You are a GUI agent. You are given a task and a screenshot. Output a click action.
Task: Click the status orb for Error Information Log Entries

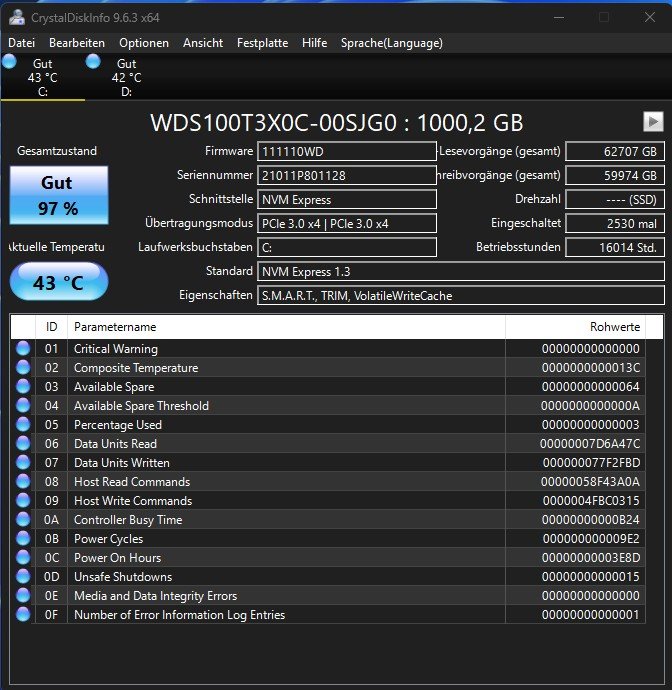[x=23, y=614]
